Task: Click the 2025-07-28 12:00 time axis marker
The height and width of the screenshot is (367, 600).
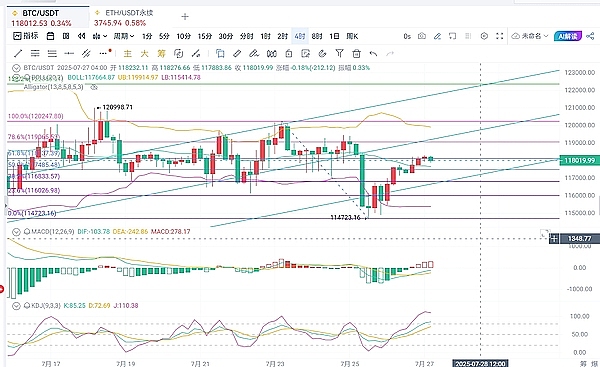Action: pyautogui.click(x=480, y=363)
